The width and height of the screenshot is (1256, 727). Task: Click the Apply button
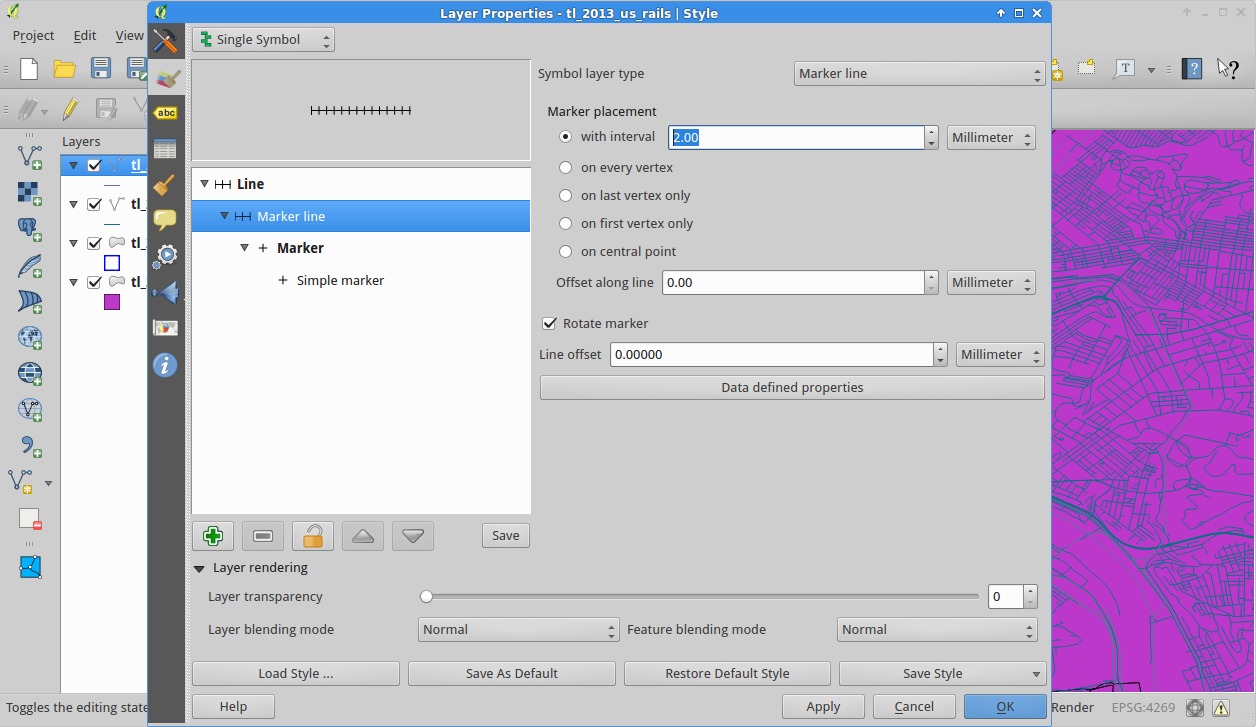pos(823,706)
